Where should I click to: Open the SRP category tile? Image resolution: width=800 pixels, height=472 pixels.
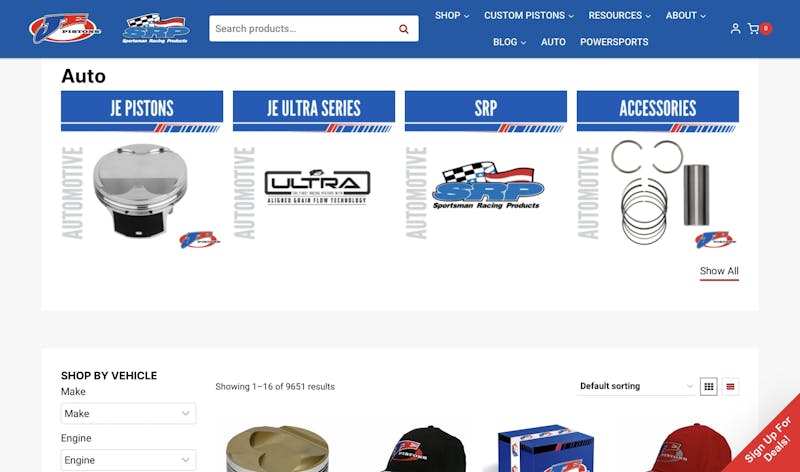point(486,170)
